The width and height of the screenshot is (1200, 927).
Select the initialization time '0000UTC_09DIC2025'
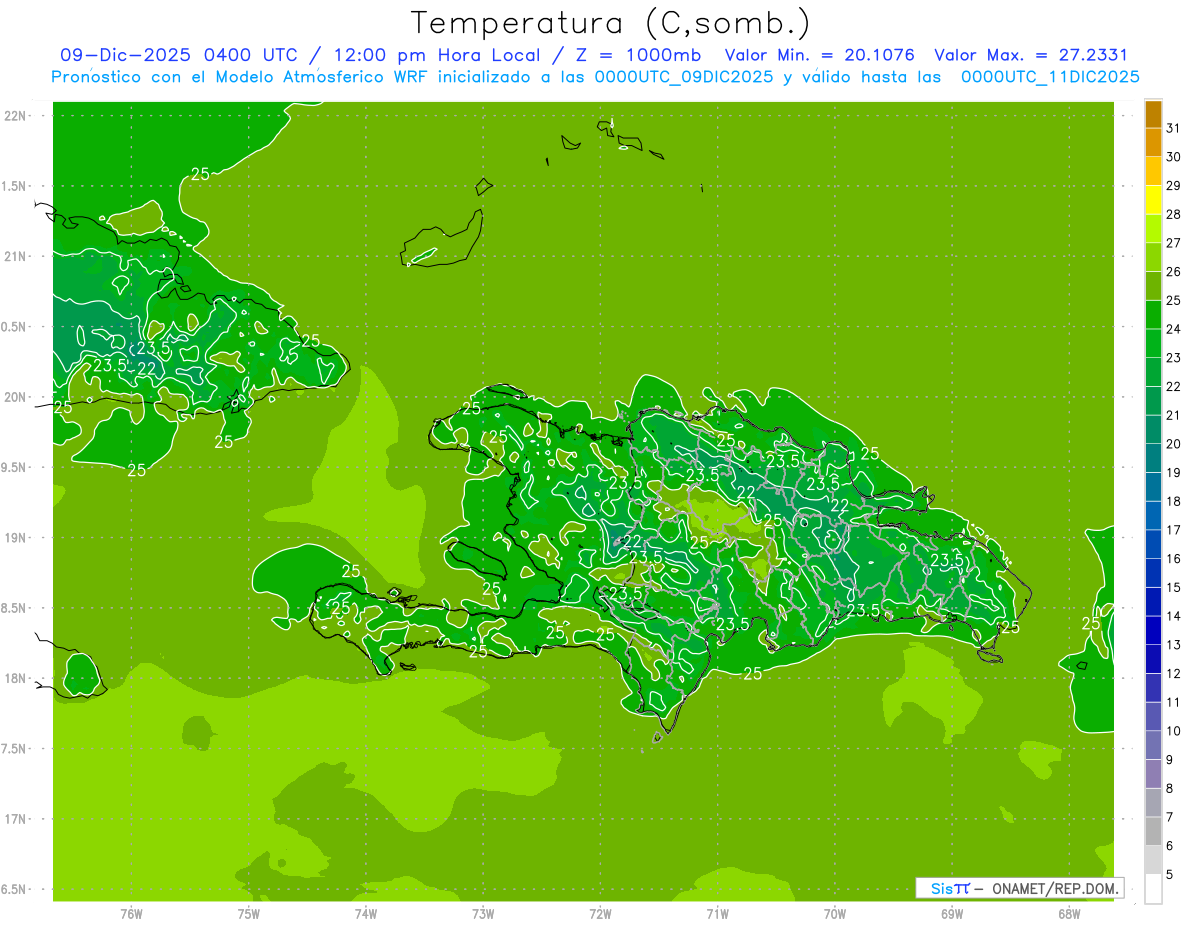pyautogui.click(x=684, y=77)
